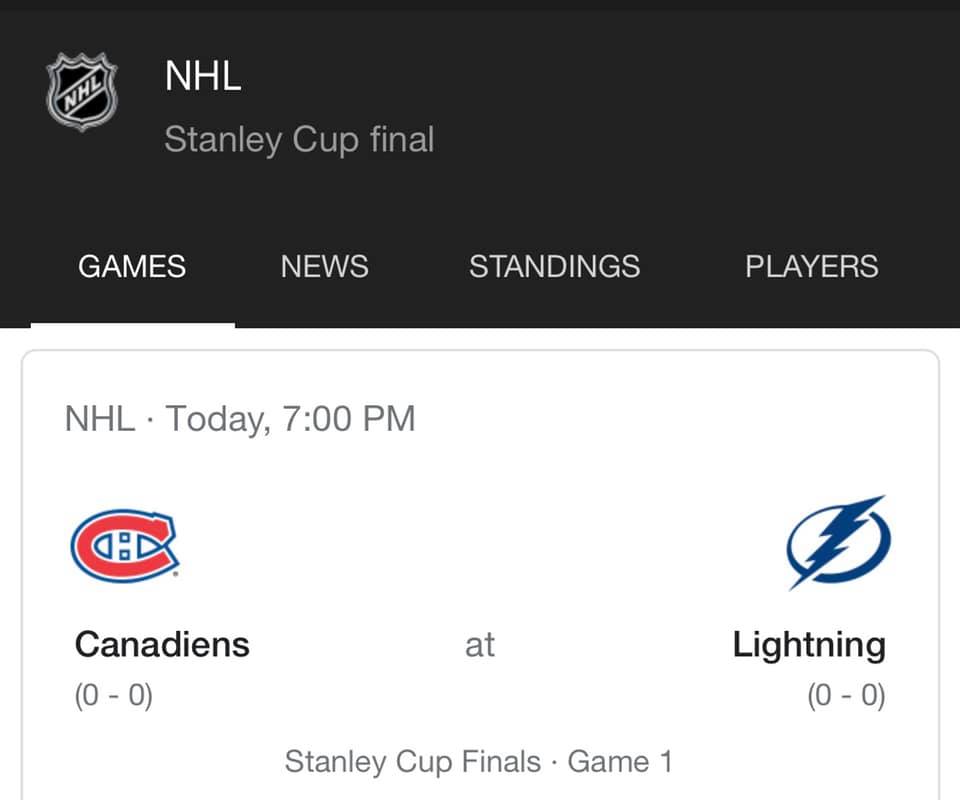This screenshot has width=960, height=800.
Task: Click the NHL league label in game card
Action: (x=100, y=419)
